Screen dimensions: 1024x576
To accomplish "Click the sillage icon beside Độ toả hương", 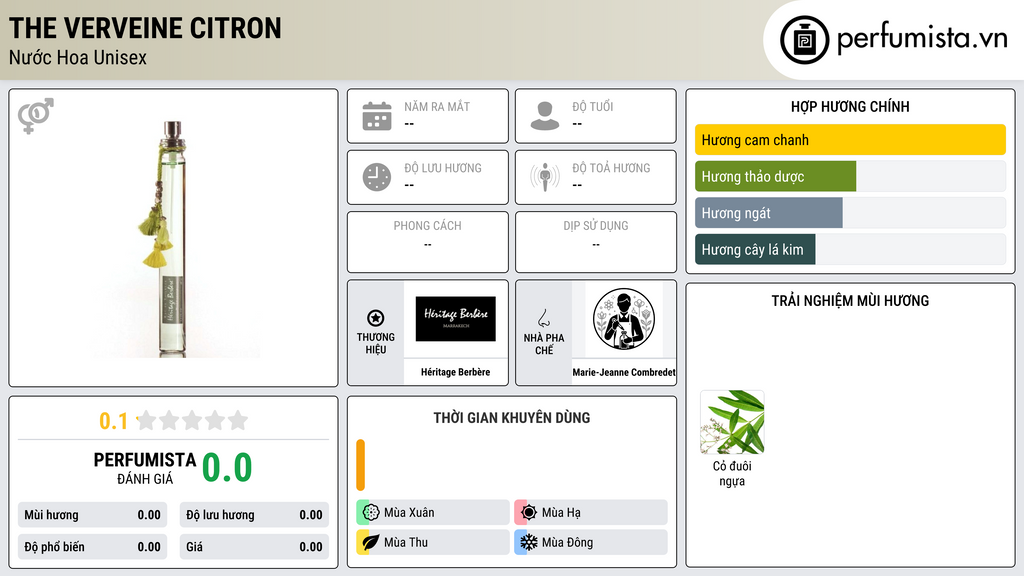I will 545,177.
